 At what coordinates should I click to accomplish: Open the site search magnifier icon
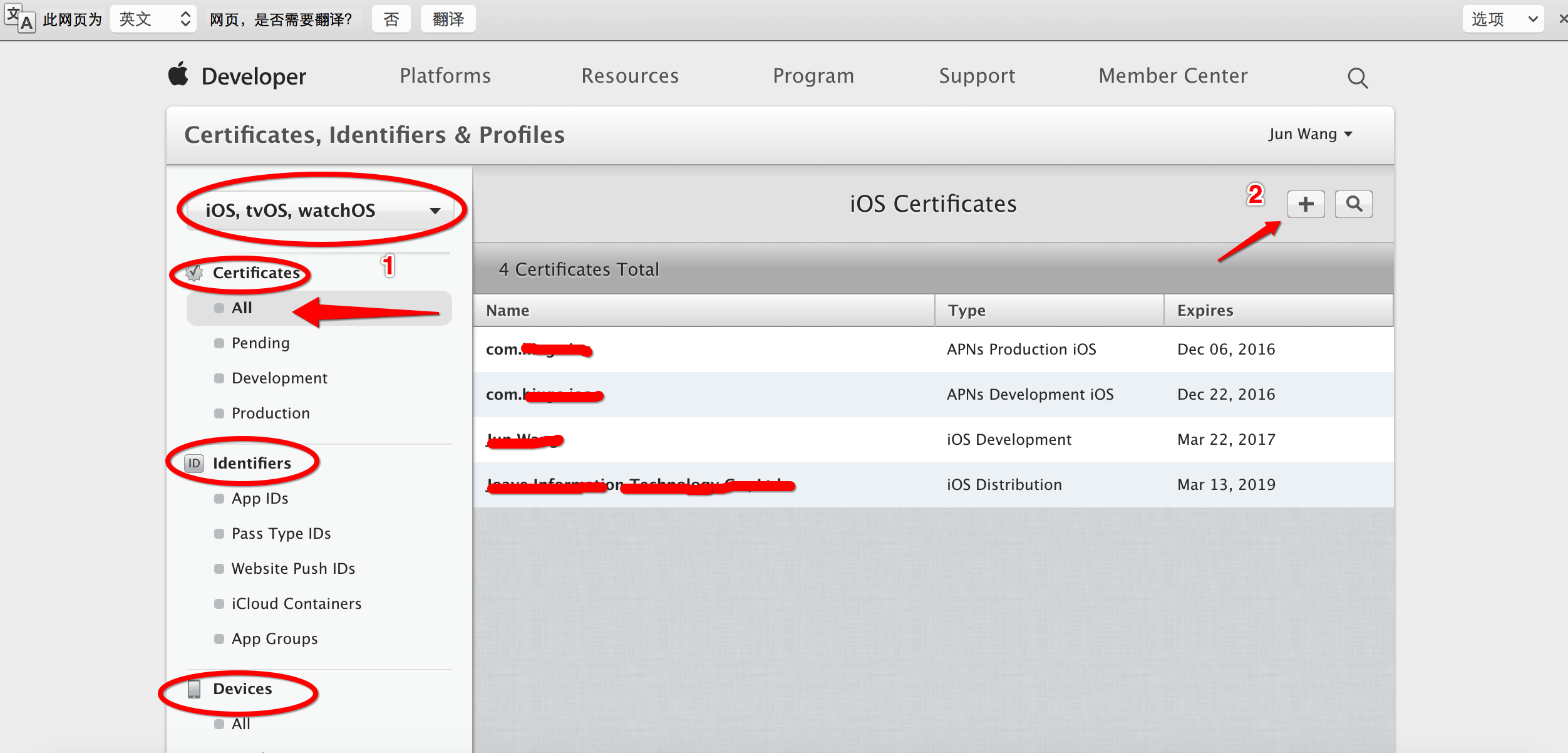tap(1358, 78)
